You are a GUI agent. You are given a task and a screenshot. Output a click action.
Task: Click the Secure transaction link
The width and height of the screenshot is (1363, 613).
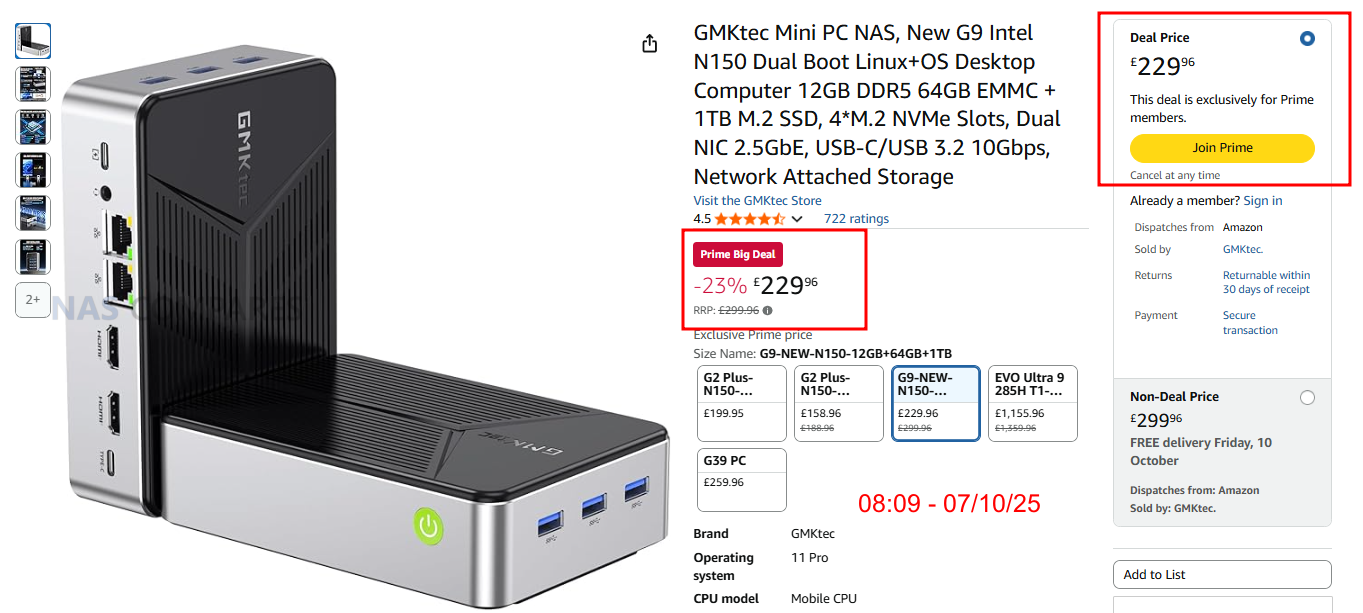pyautogui.click(x=1250, y=323)
